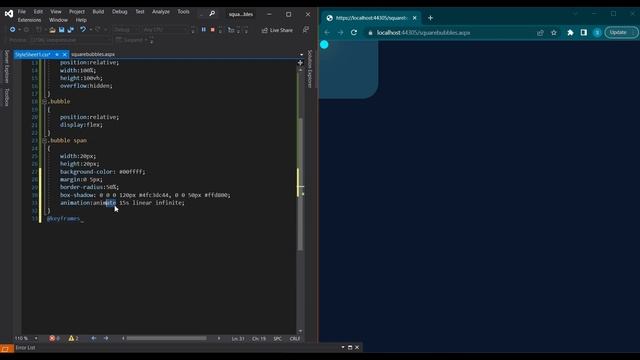Open the active documents list dropdown arrow
Viewport: 640px width, 360px height.
tap(301, 54)
